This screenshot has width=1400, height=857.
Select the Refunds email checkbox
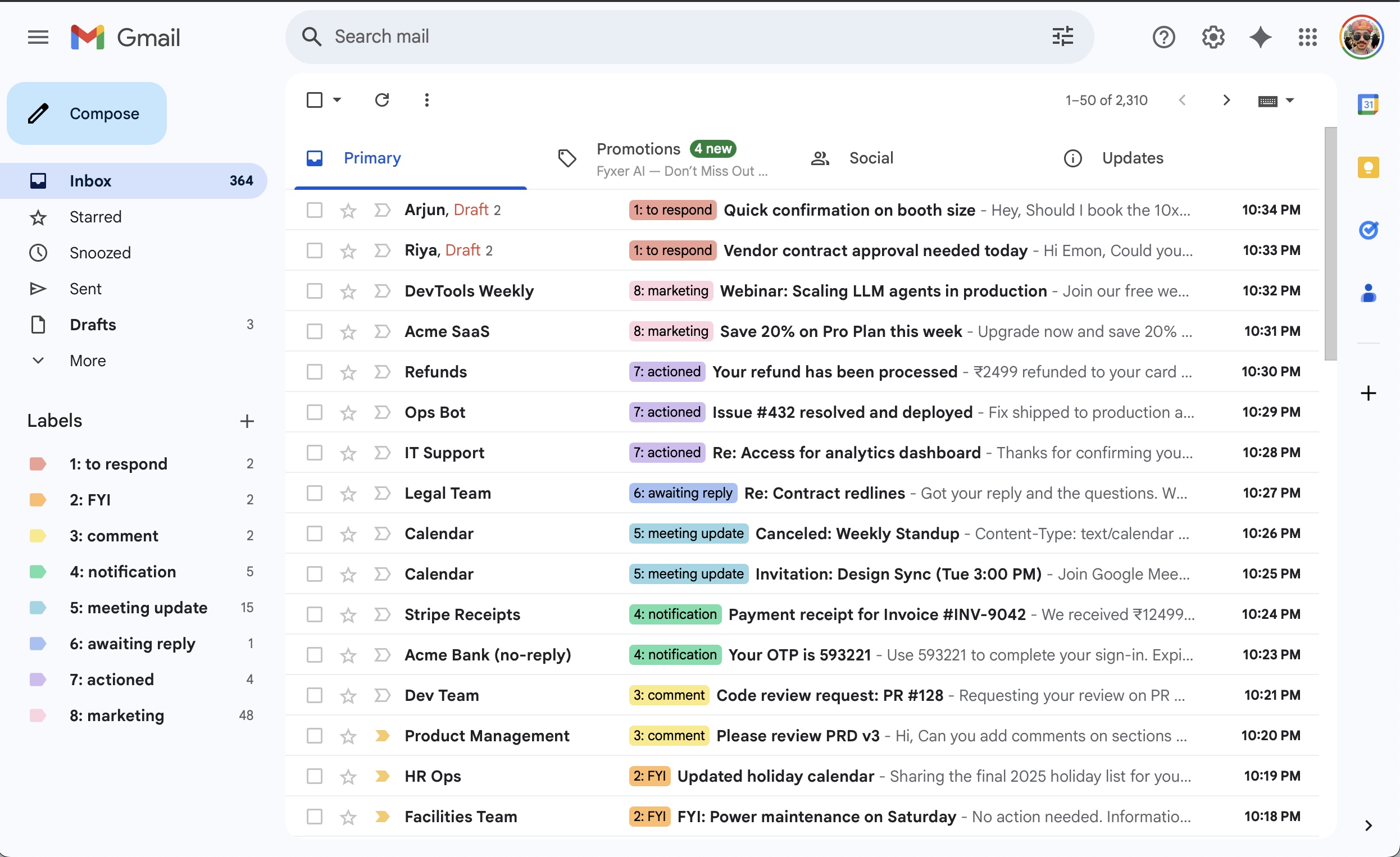point(315,372)
